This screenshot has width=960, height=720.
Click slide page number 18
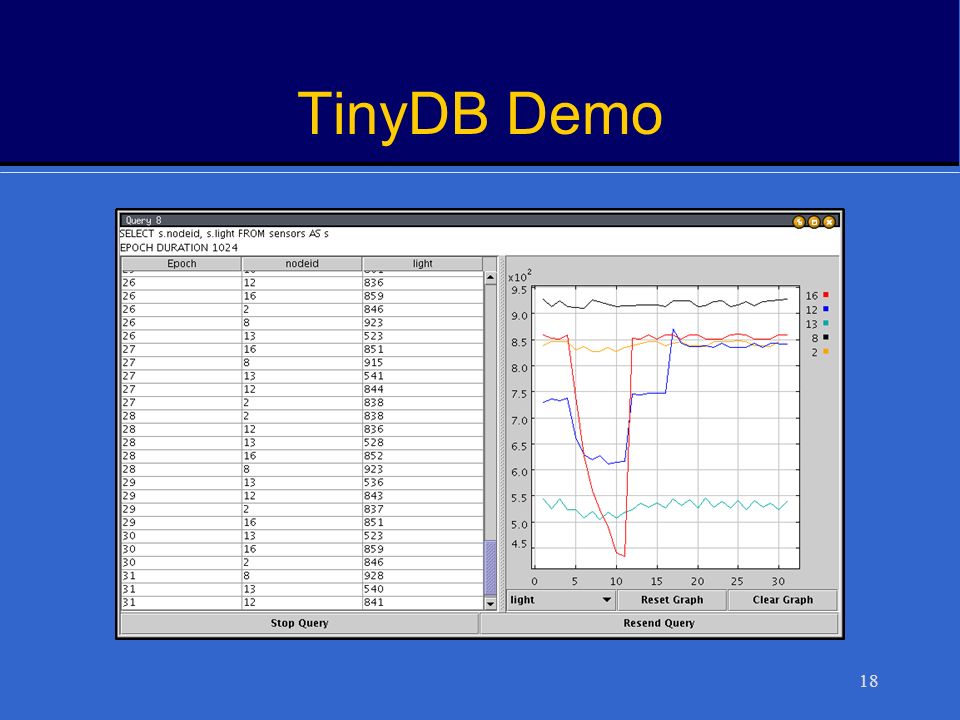click(868, 681)
